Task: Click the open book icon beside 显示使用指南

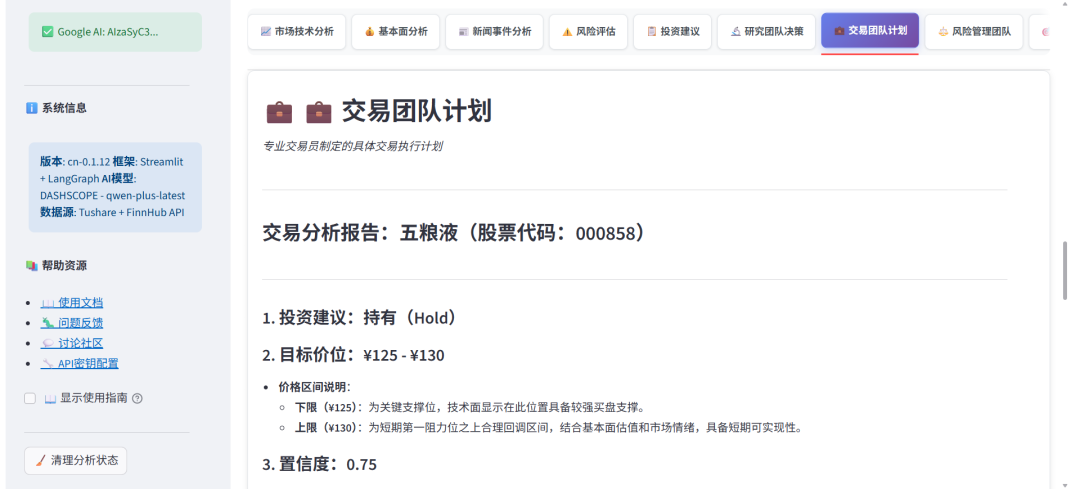Action: pyautogui.click(x=50, y=398)
